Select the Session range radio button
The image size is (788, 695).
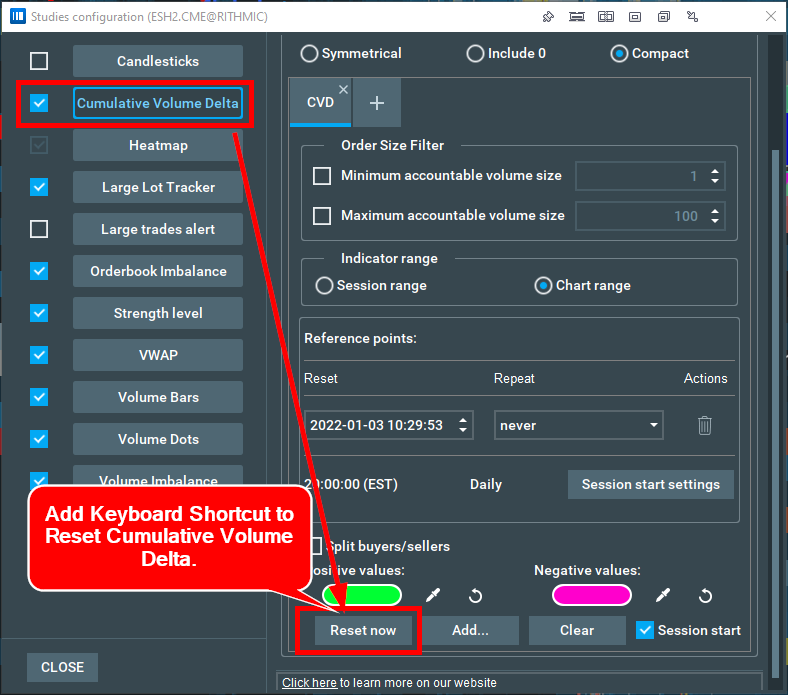(324, 285)
